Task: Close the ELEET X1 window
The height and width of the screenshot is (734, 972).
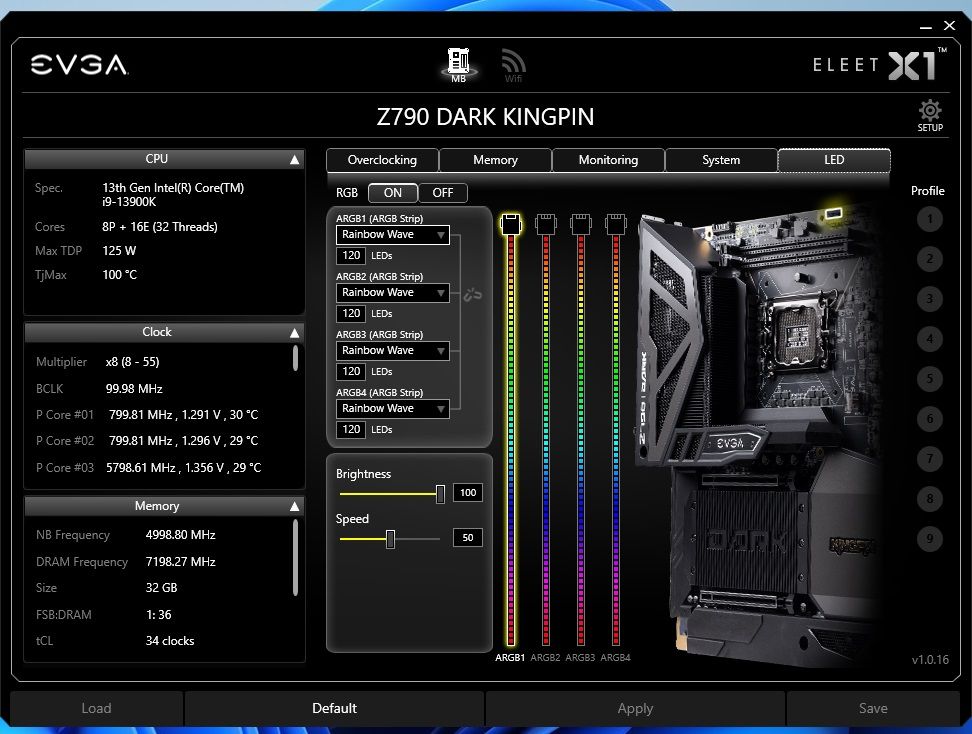Action: 949,25
